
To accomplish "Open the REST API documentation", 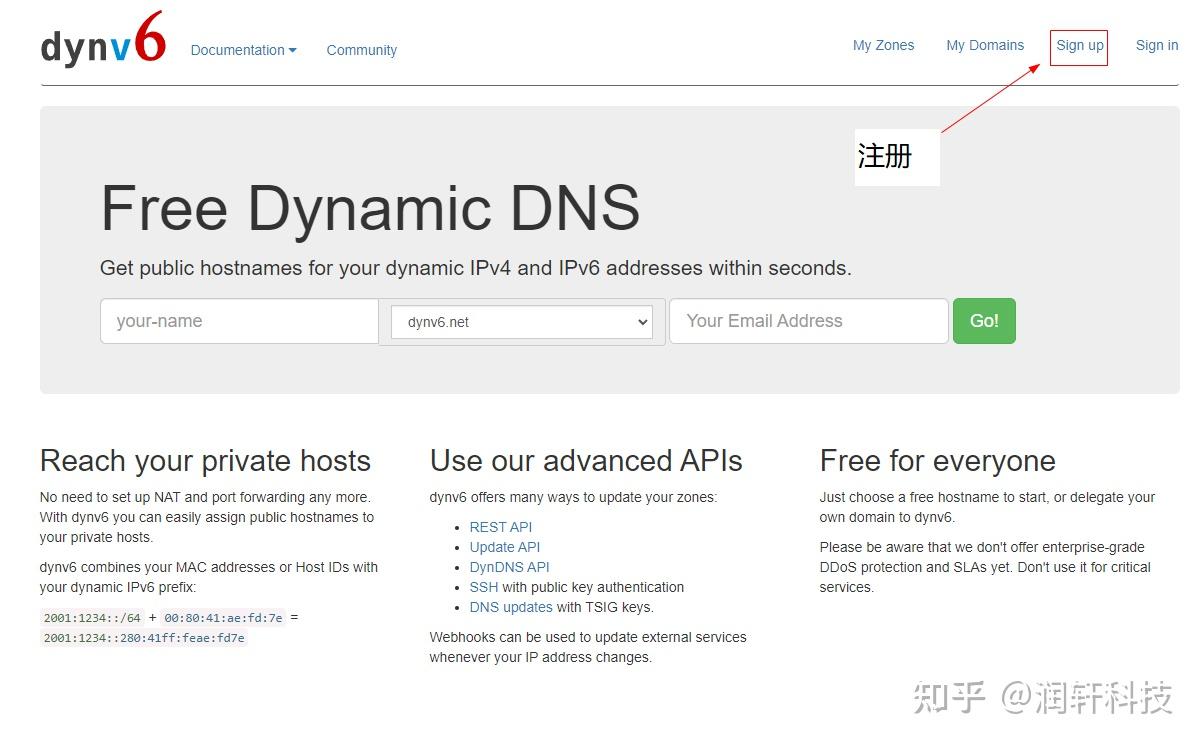I will coord(500,527).
